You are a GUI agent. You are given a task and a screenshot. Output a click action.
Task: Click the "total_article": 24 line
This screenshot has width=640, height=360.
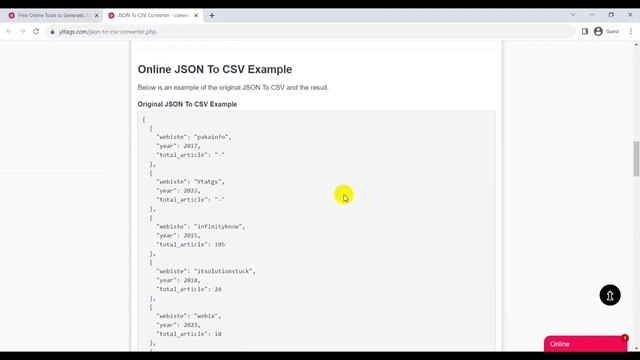[x=189, y=289]
